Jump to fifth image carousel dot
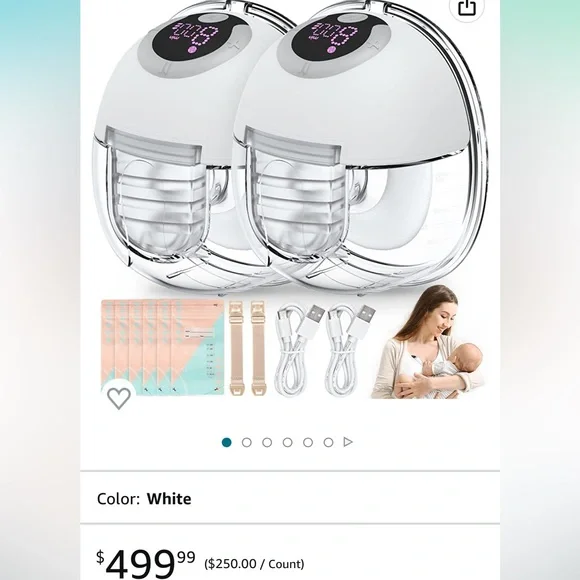This screenshot has height=580, width=580. tap(308, 442)
